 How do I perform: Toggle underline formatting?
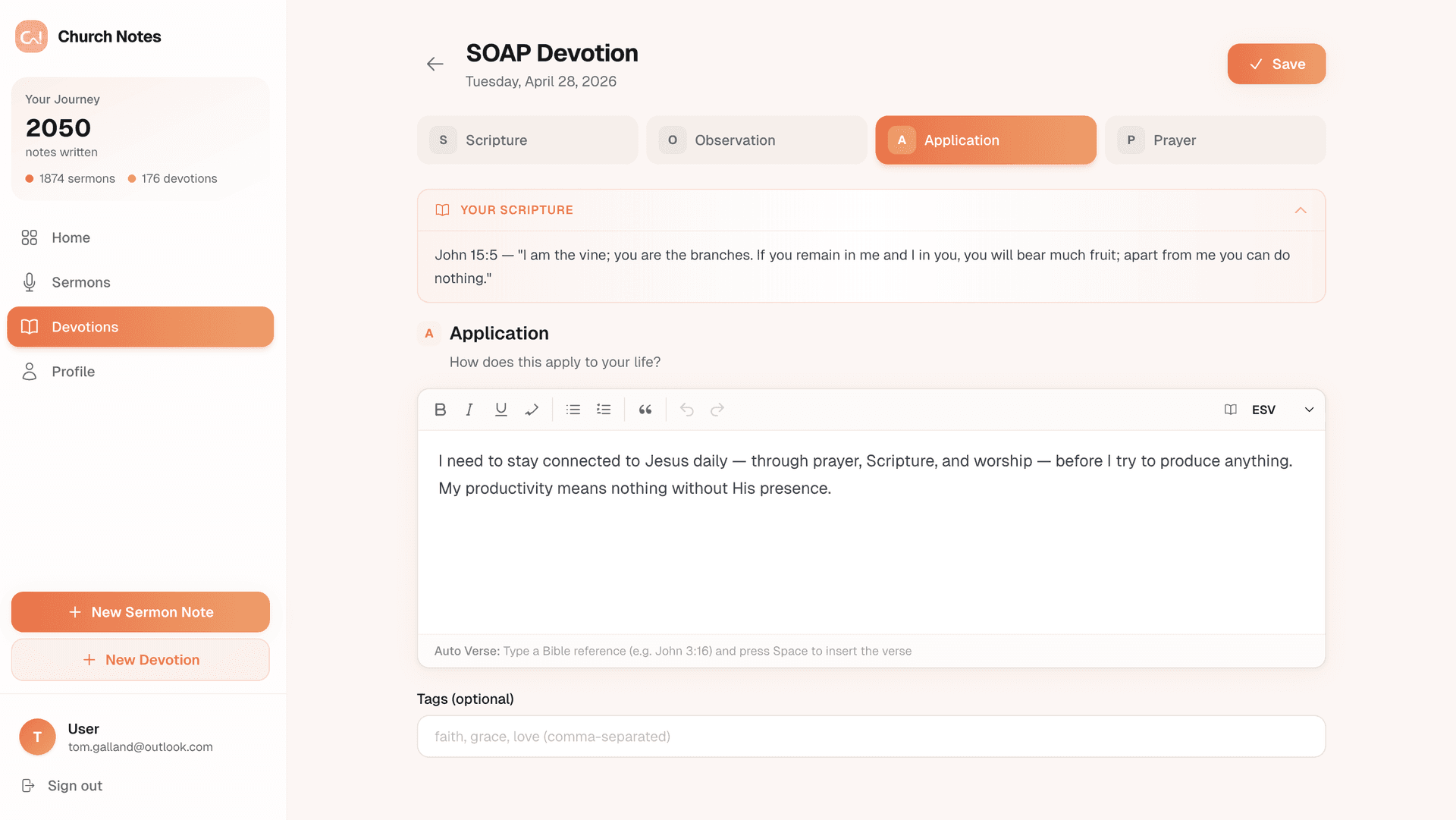click(x=500, y=410)
